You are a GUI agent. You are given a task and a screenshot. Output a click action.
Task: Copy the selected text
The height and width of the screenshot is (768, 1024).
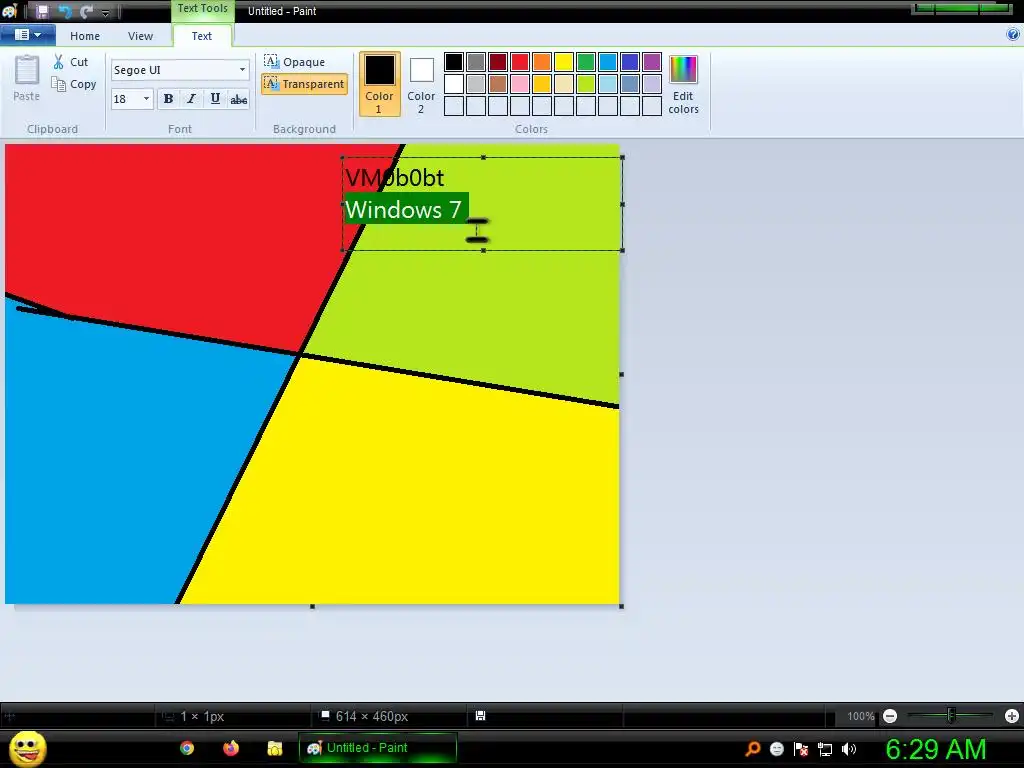point(74,84)
